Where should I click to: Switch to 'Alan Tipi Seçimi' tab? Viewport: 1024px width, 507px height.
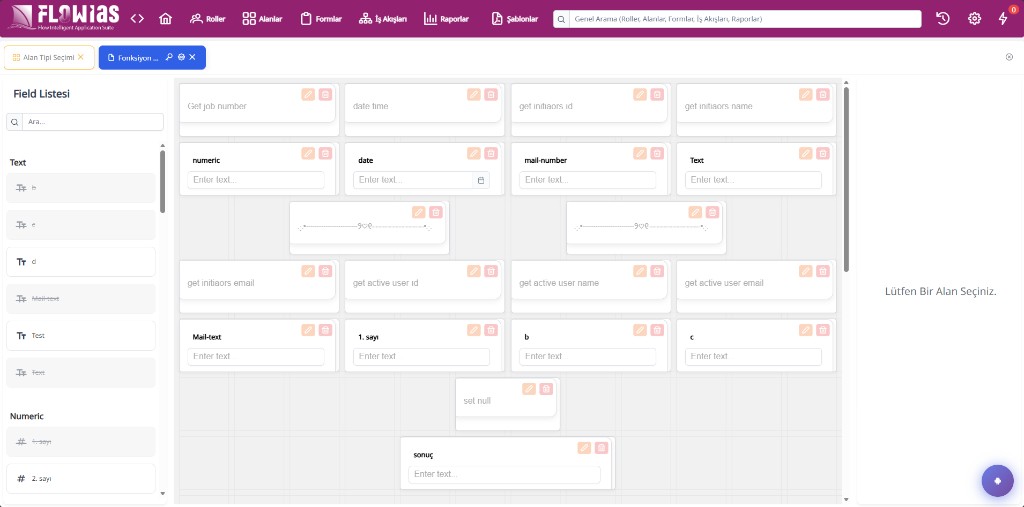[x=49, y=57]
